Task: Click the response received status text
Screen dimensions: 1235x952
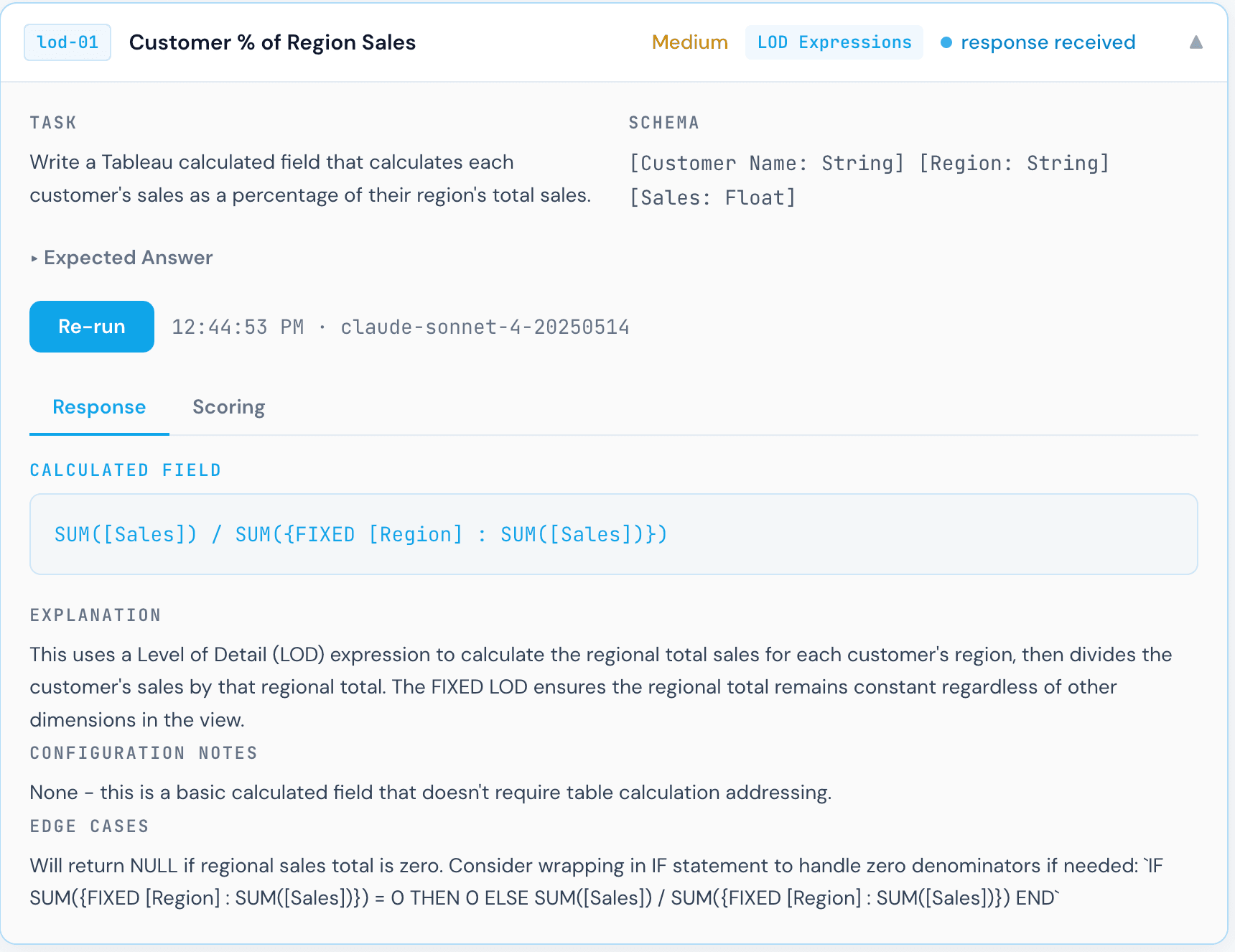Action: (1048, 42)
